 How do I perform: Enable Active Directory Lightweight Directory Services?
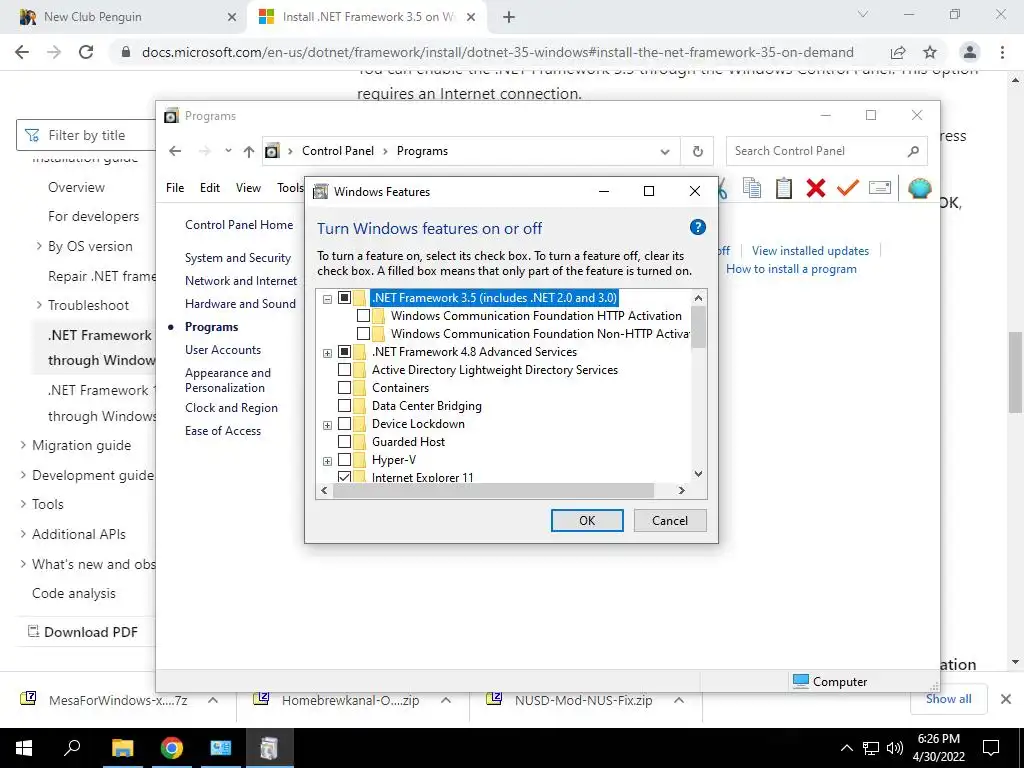point(344,370)
